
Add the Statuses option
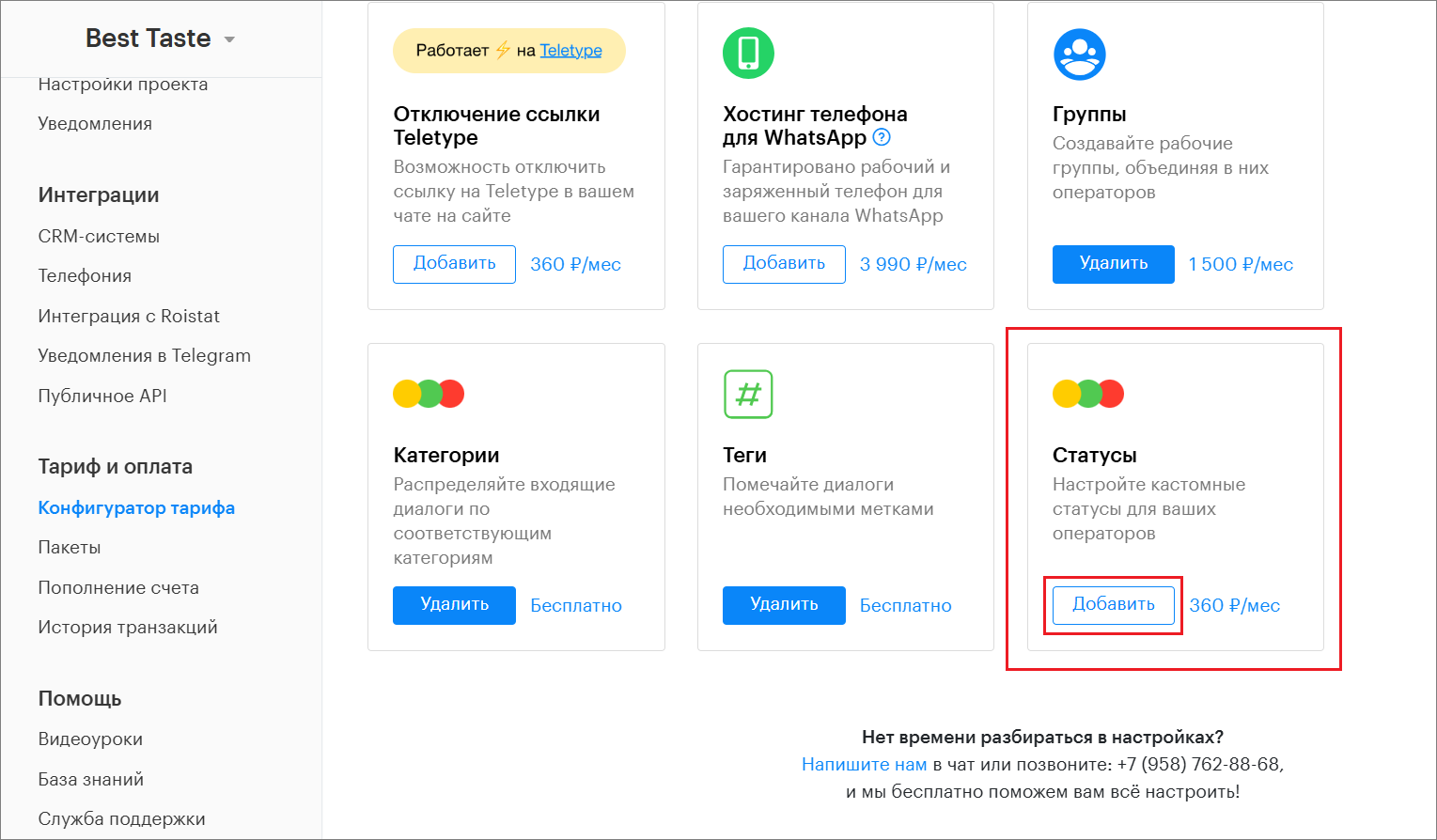click(1113, 605)
